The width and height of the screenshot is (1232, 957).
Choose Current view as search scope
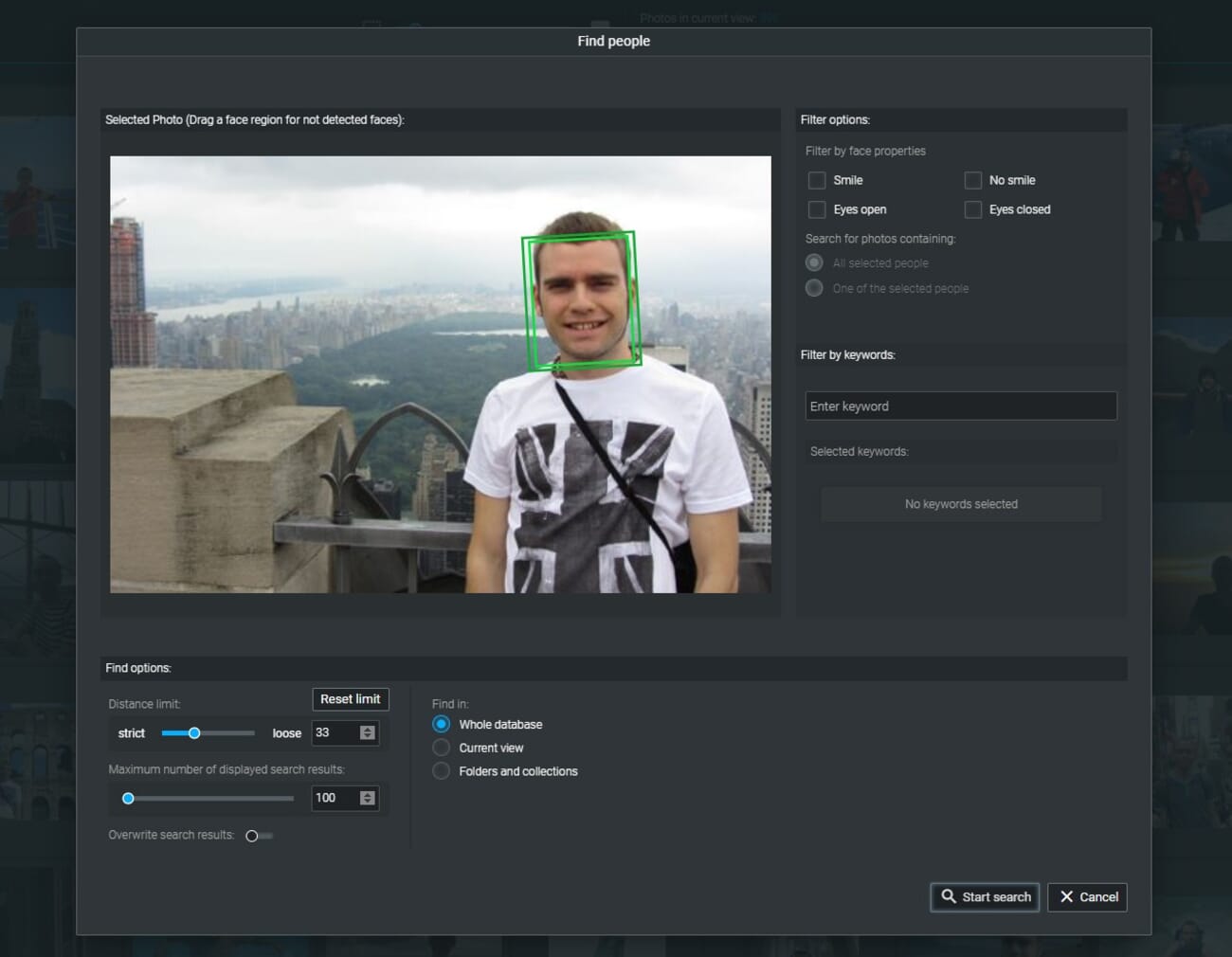(x=442, y=748)
